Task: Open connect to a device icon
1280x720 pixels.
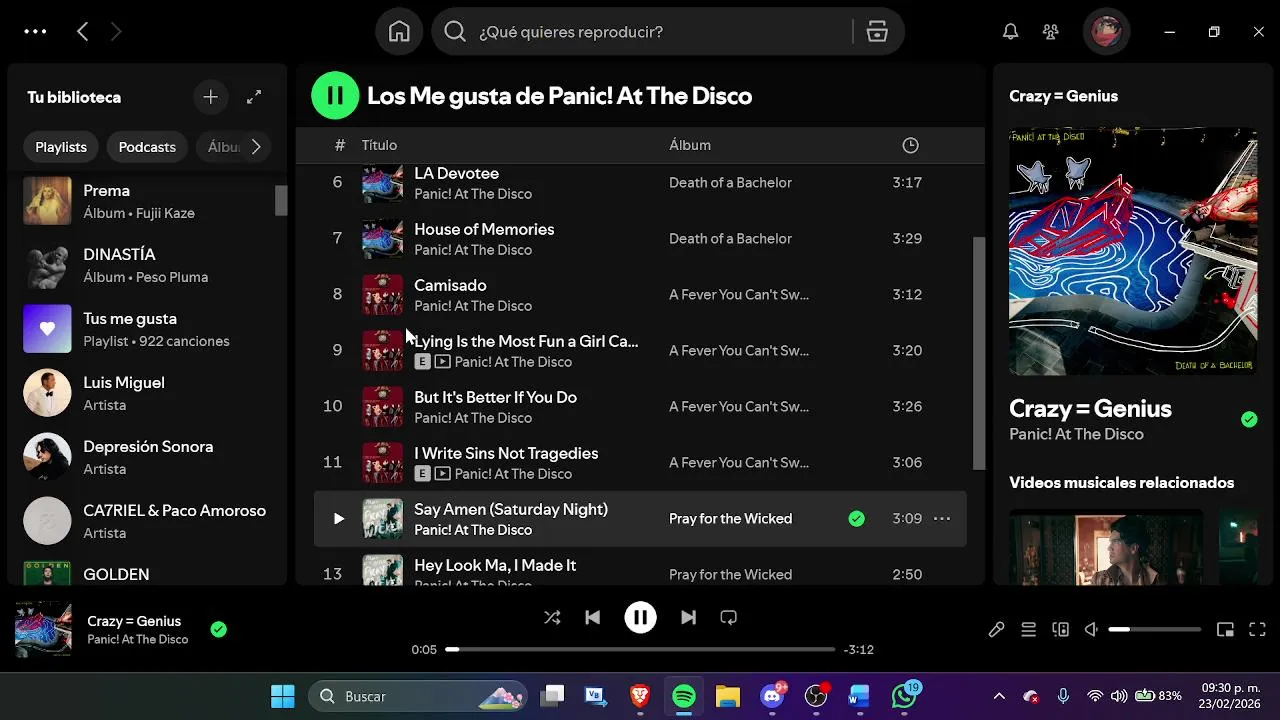Action: [1060, 629]
